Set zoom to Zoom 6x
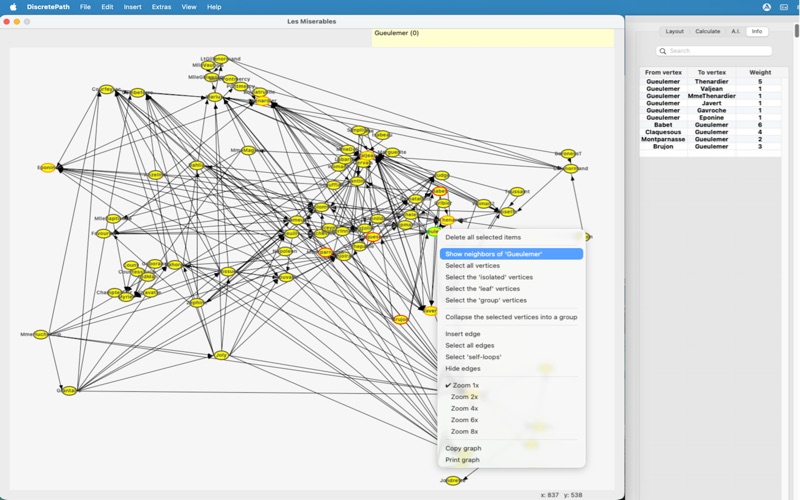Viewport: 800px width, 500px height. (x=464, y=420)
